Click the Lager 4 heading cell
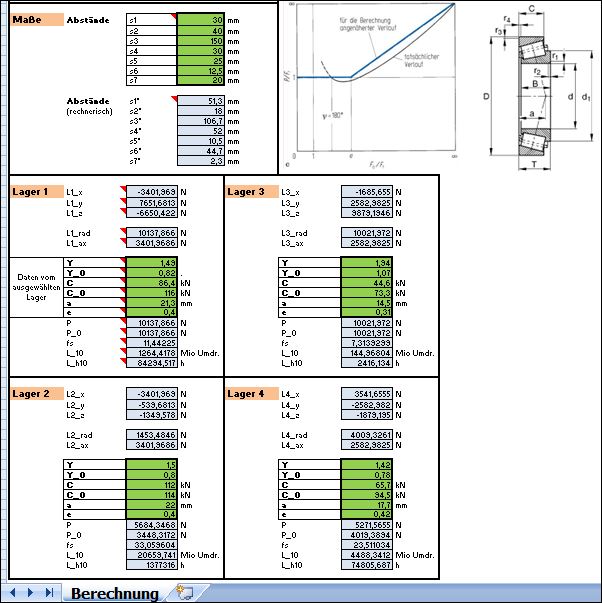 [251, 394]
